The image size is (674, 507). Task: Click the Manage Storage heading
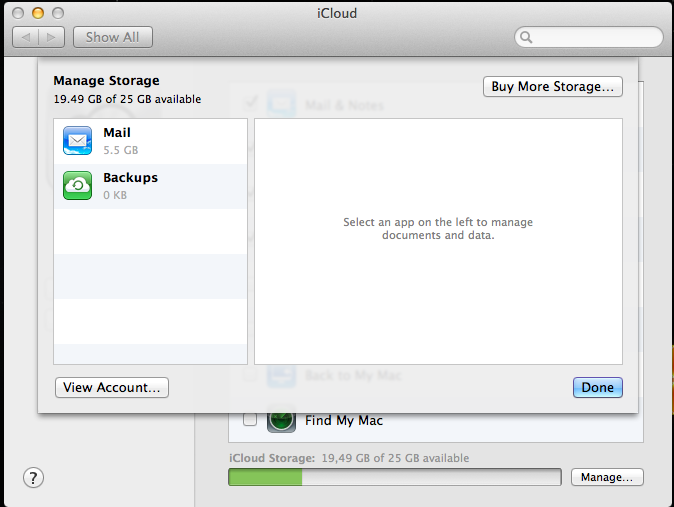point(106,80)
